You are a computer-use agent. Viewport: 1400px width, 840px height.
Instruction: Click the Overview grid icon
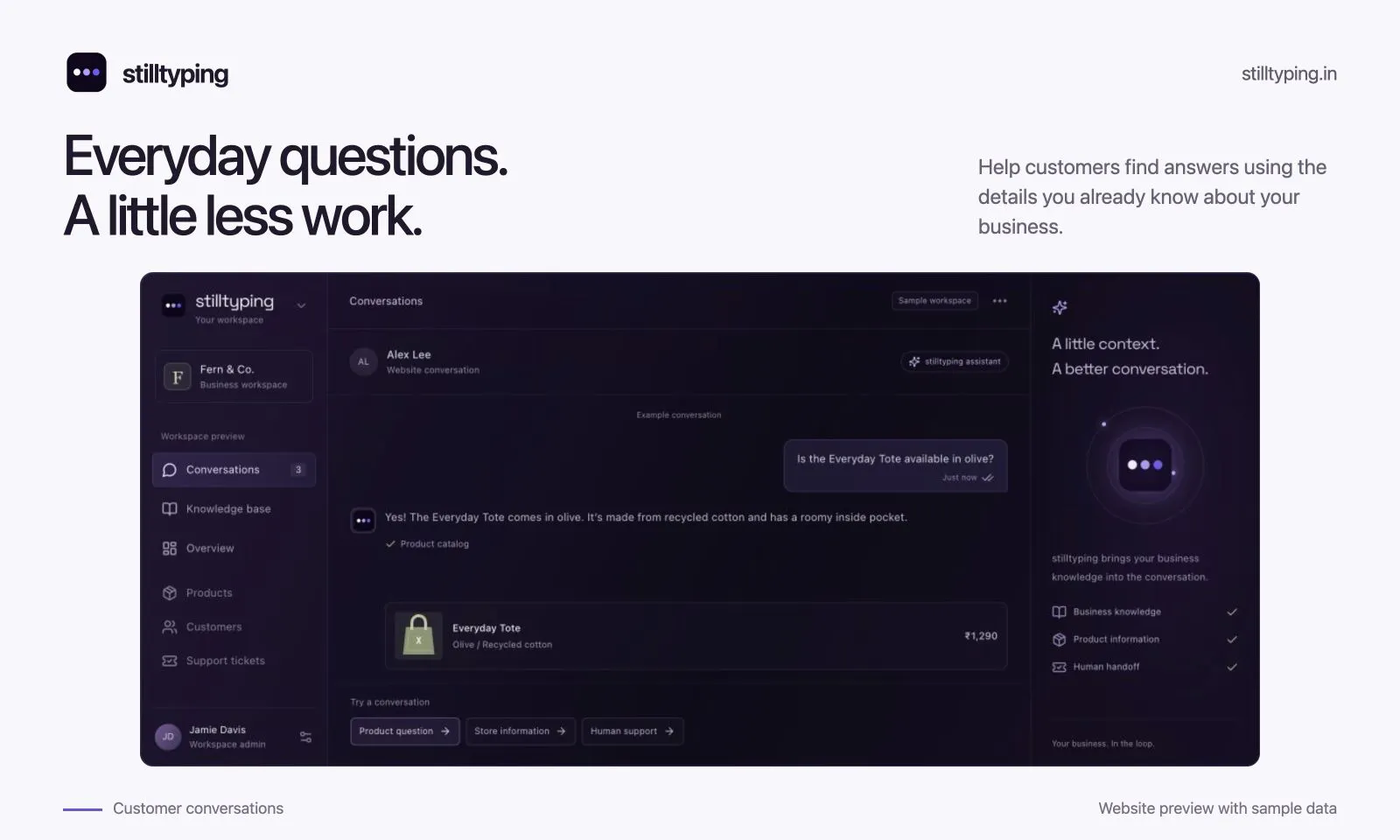pos(170,549)
